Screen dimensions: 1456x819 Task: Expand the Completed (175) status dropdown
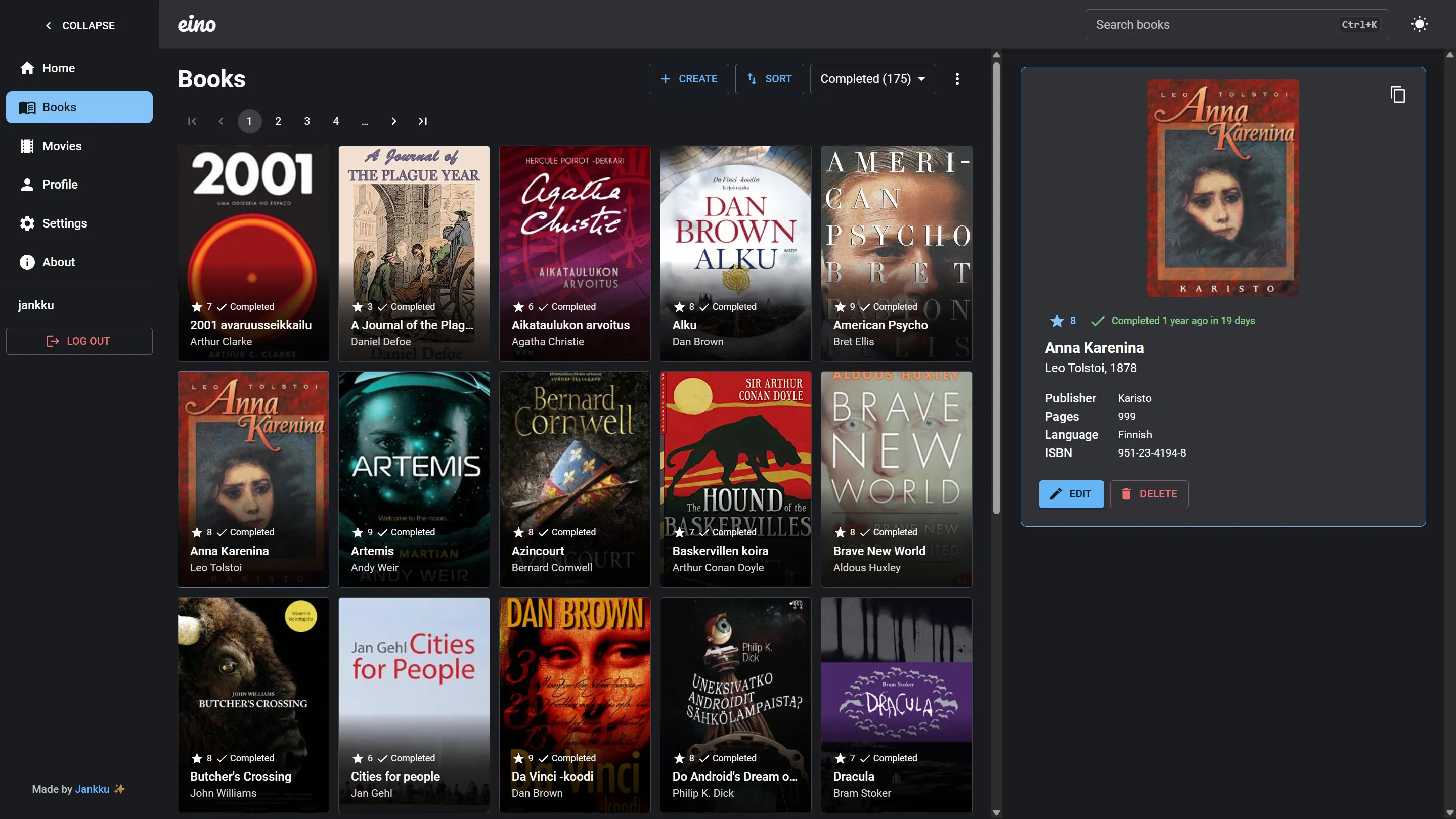tap(873, 79)
